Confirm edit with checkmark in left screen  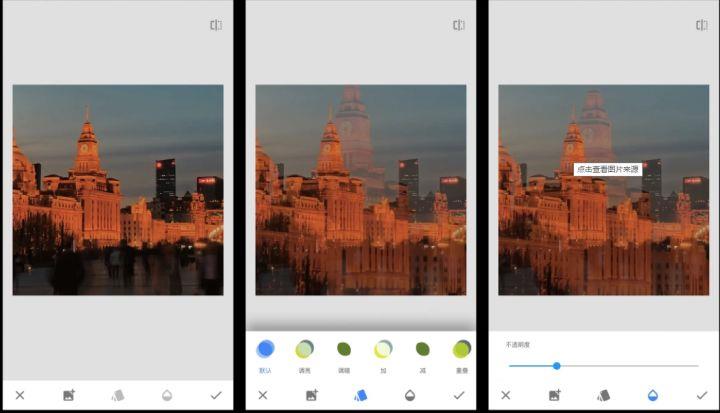pyautogui.click(x=215, y=395)
